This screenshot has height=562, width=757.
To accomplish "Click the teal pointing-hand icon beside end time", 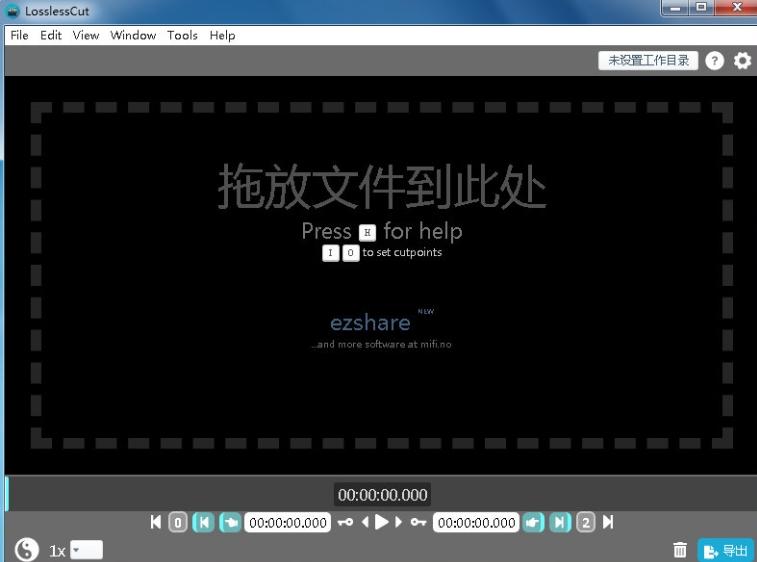I will (x=533, y=522).
